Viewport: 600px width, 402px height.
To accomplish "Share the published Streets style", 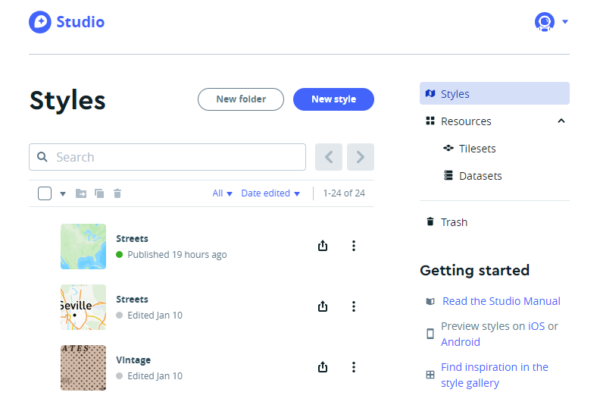I will pos(323,246).
